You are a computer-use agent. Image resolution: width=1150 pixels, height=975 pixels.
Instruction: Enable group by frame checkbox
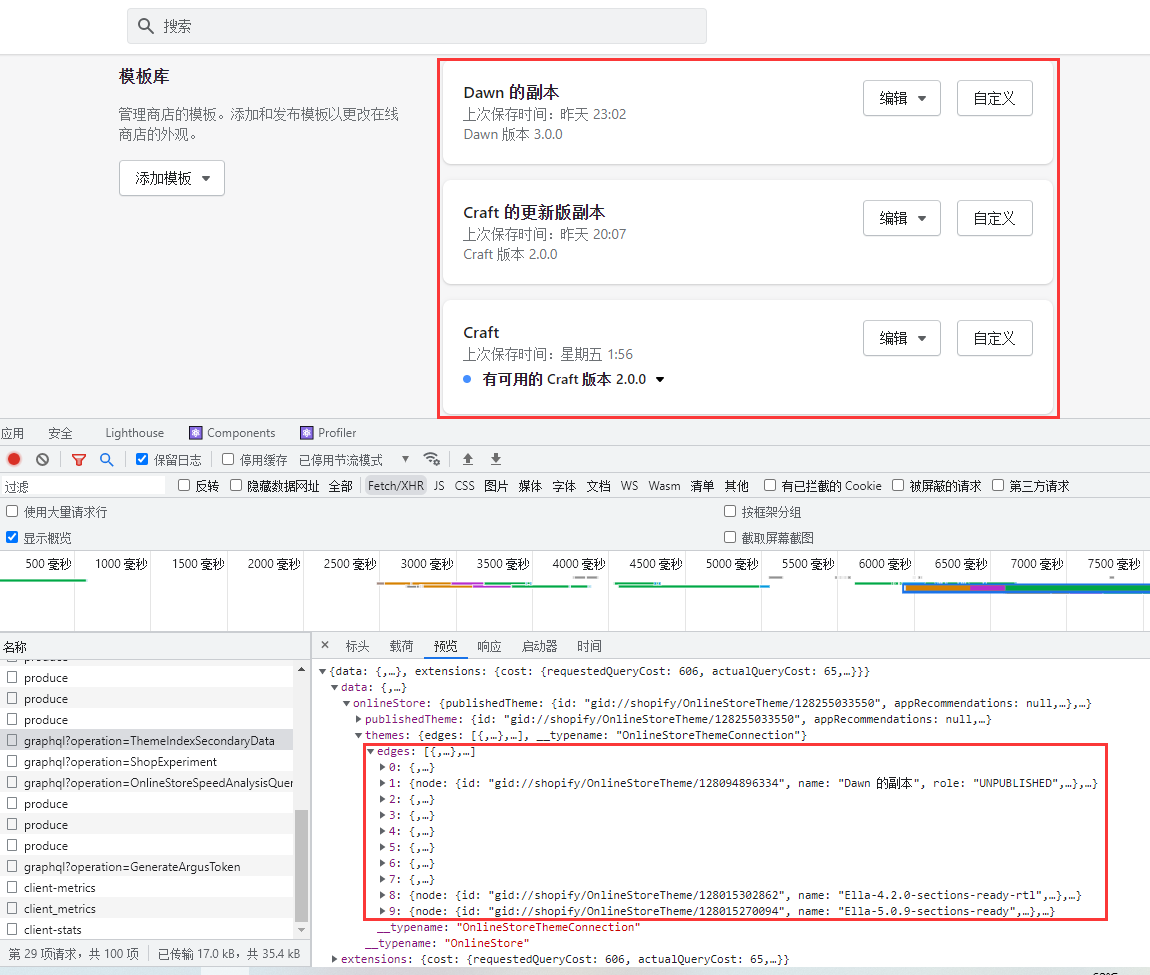click(x=730, y=511)
